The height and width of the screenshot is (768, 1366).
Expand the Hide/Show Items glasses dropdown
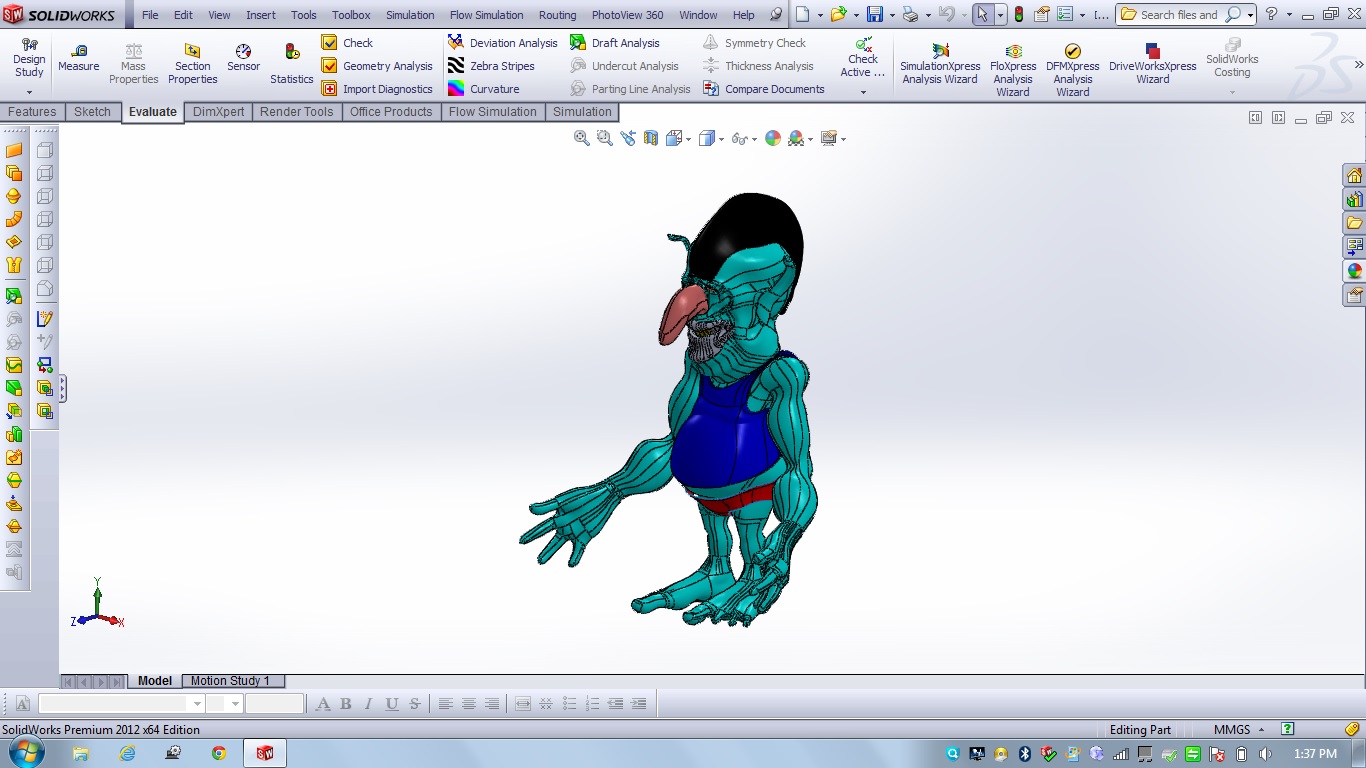coord(753,140)
